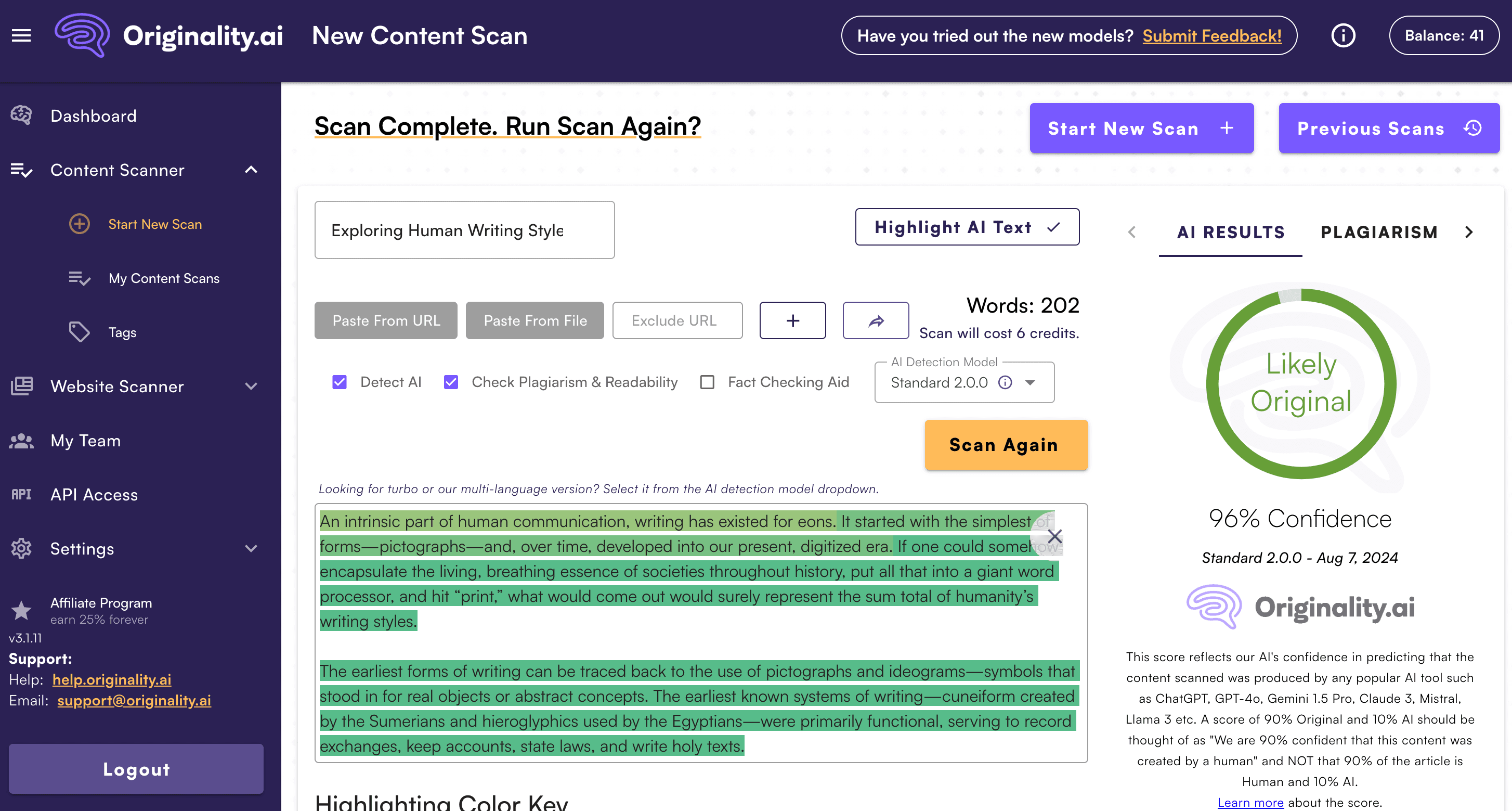Open the AI Detection Model dropdown
Viewport: 1512px width, 811px height.
tap(1029, 383)
